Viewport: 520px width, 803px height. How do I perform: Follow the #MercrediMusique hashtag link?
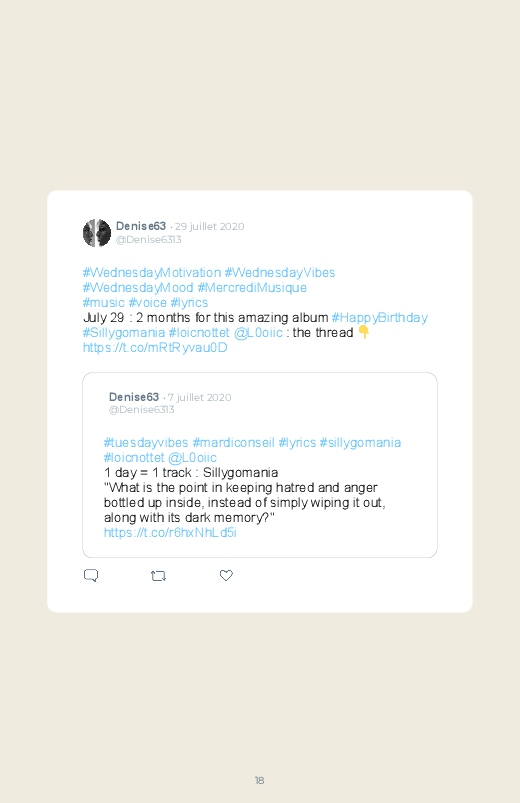pyautogui.click(x=252, y=287)
